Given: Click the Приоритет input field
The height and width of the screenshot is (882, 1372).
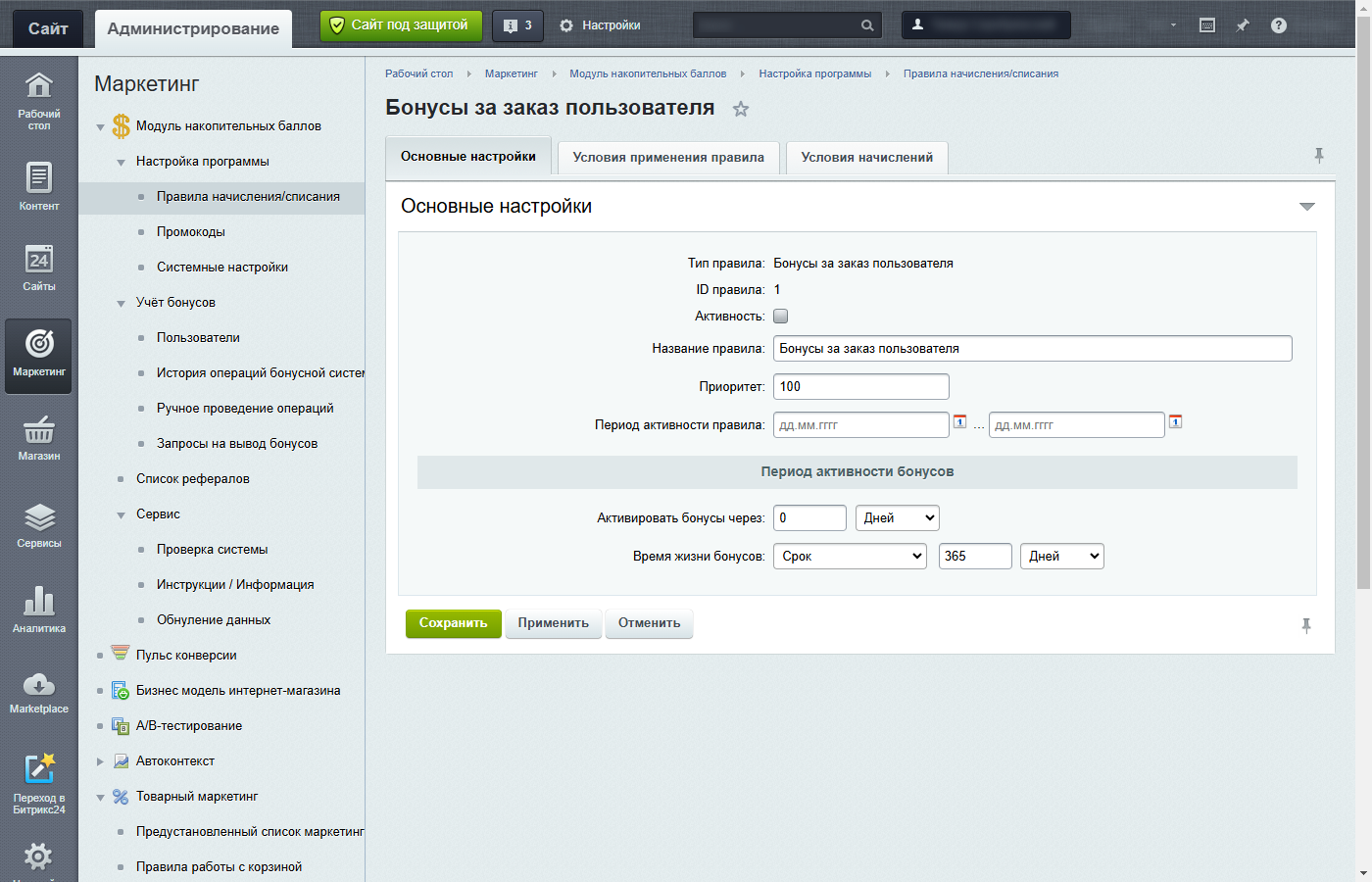Looking at the screenshot, I should (861, 386).
